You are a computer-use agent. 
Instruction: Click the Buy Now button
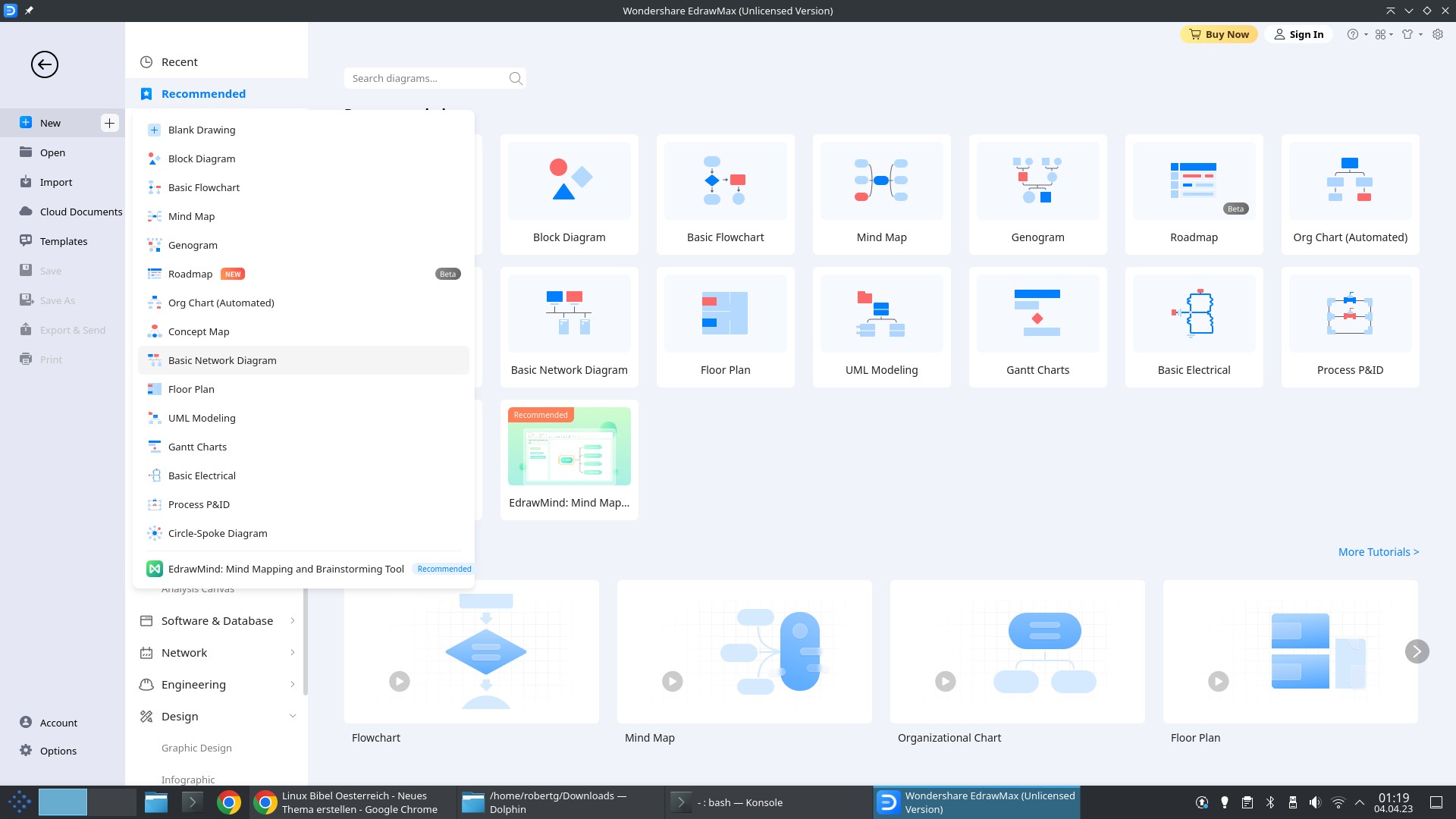click(1219, 34)
